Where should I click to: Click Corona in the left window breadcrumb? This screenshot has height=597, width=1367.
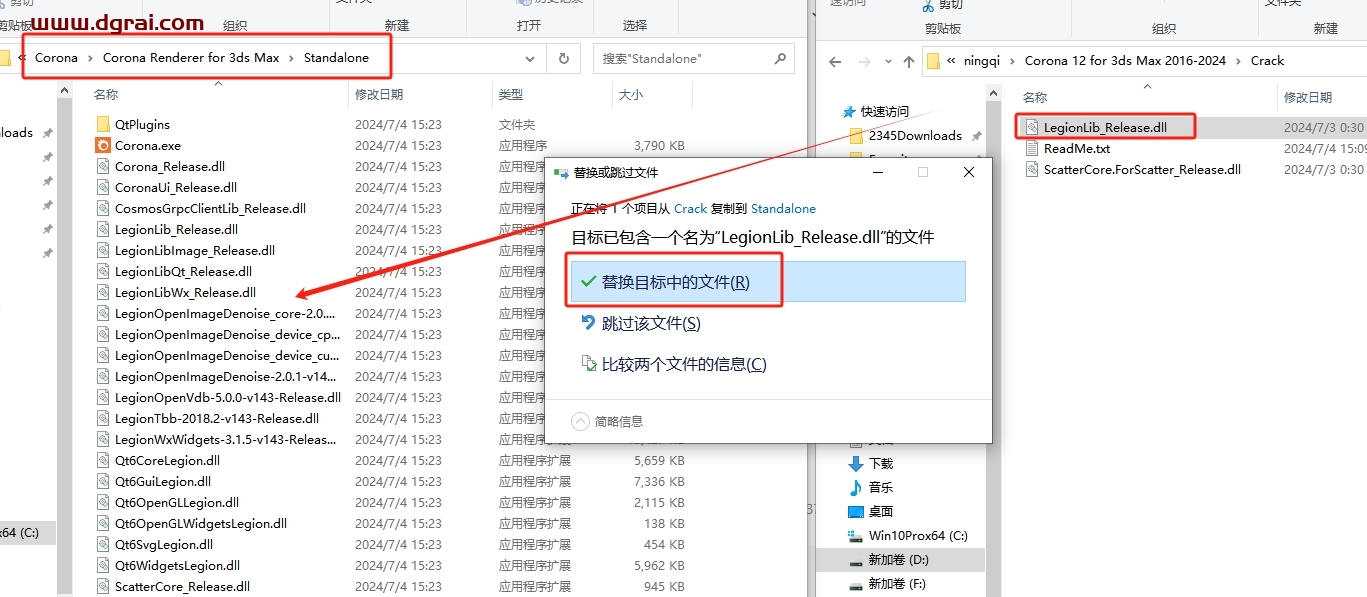(56, 58)
